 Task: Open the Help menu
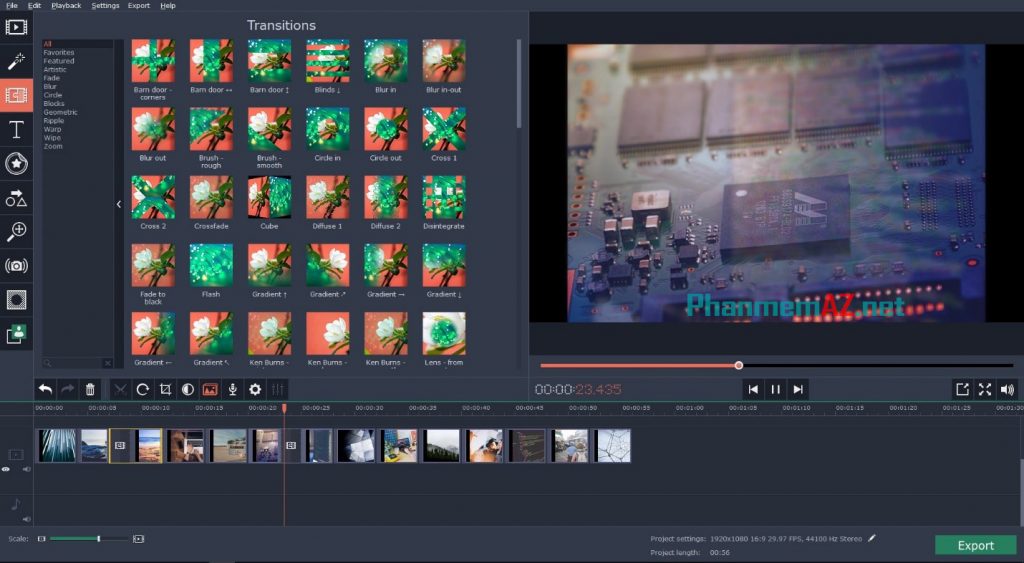(x=168, y=5)
